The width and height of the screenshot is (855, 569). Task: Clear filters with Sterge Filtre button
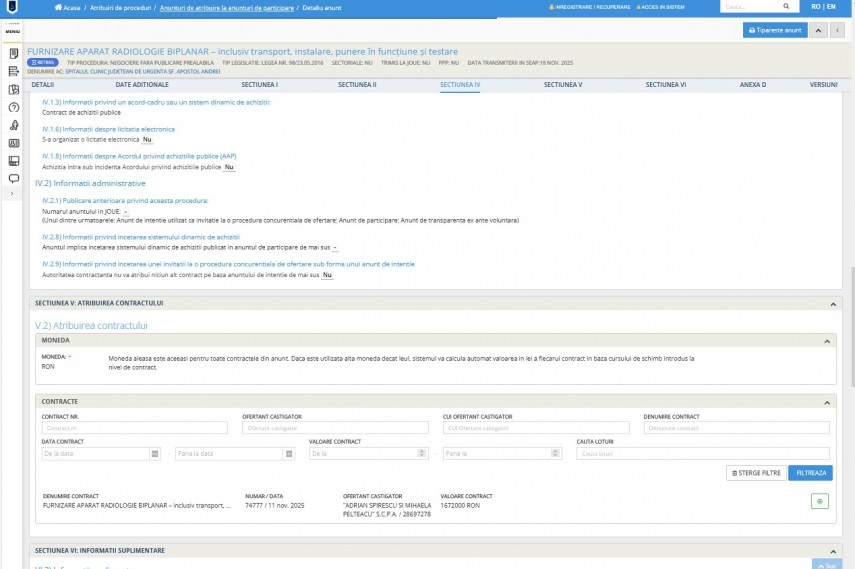point(756,473)
